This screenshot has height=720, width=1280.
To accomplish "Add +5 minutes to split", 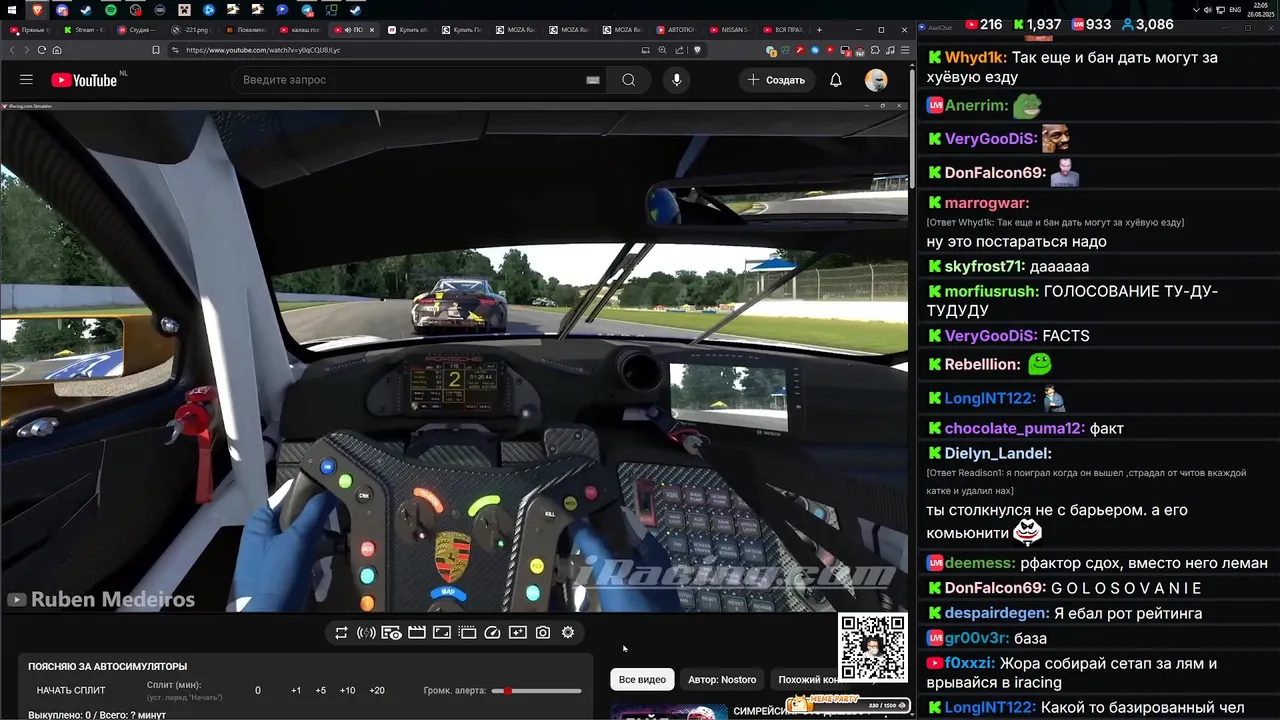I will click(321, 691).
